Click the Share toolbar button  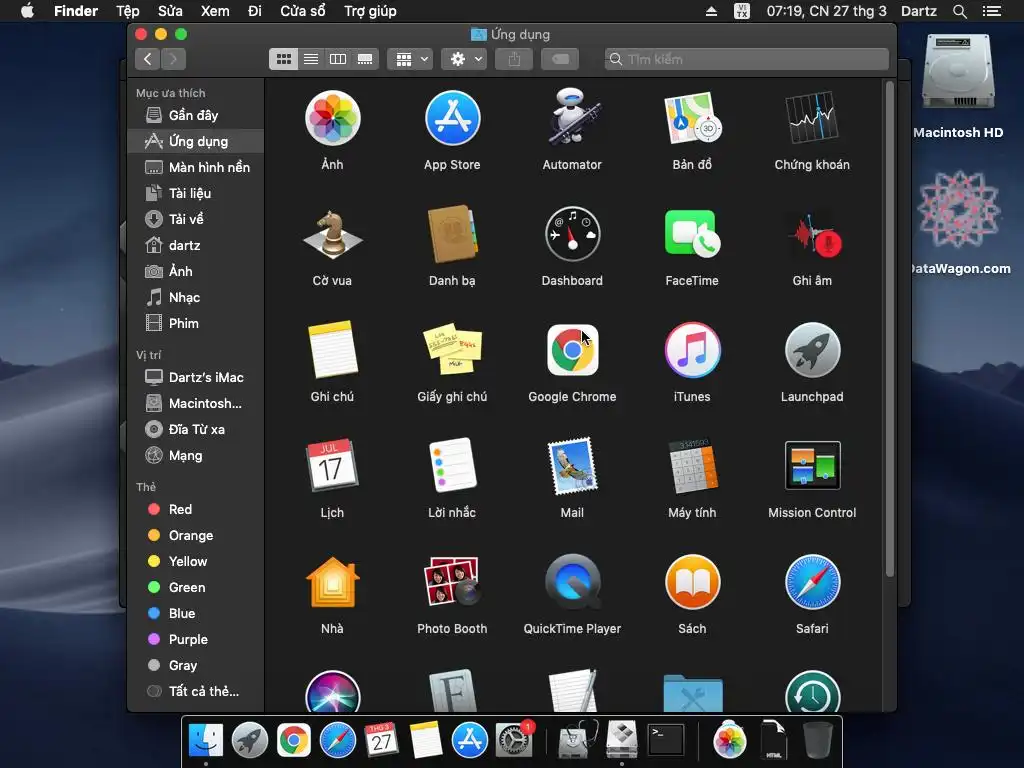pyautogui.click(x=515, y=59)
